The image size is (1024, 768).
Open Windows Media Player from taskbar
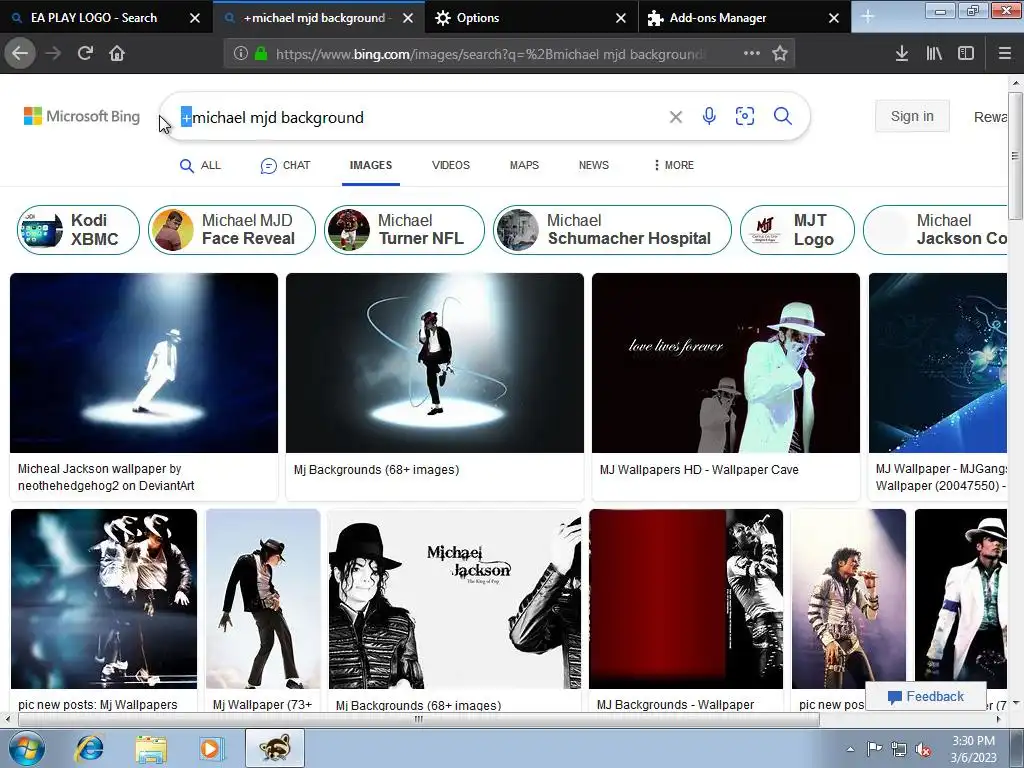211,748
